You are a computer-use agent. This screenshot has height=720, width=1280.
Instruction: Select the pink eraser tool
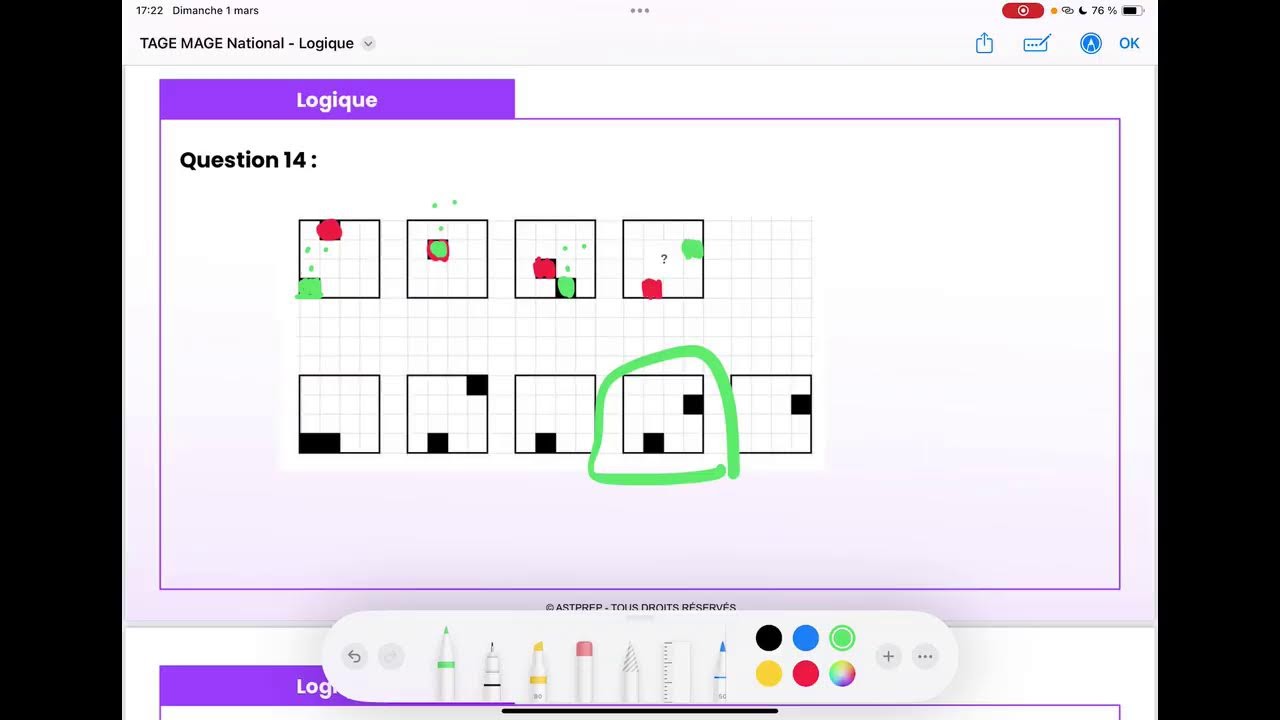584,670
